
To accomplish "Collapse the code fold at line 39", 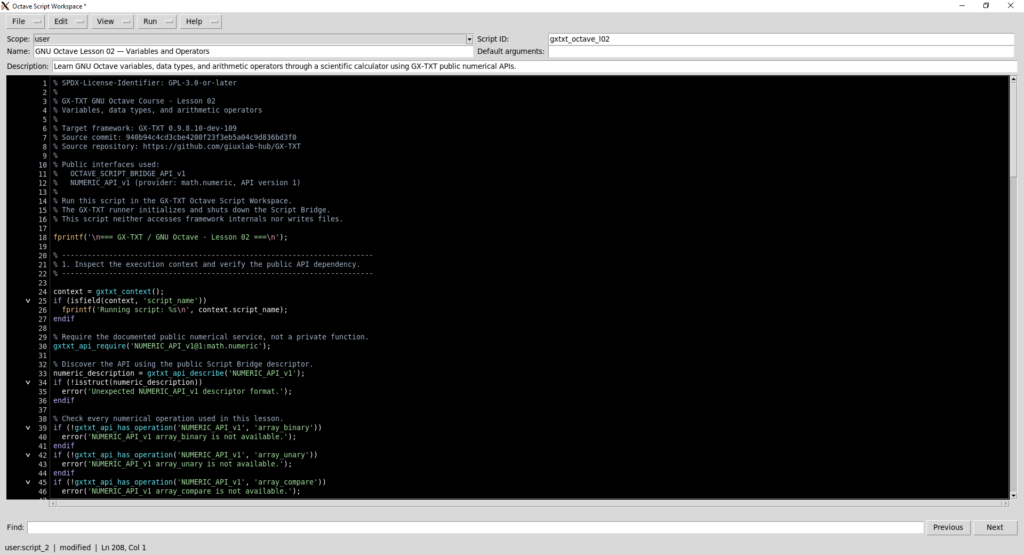I will pos(27,428).
